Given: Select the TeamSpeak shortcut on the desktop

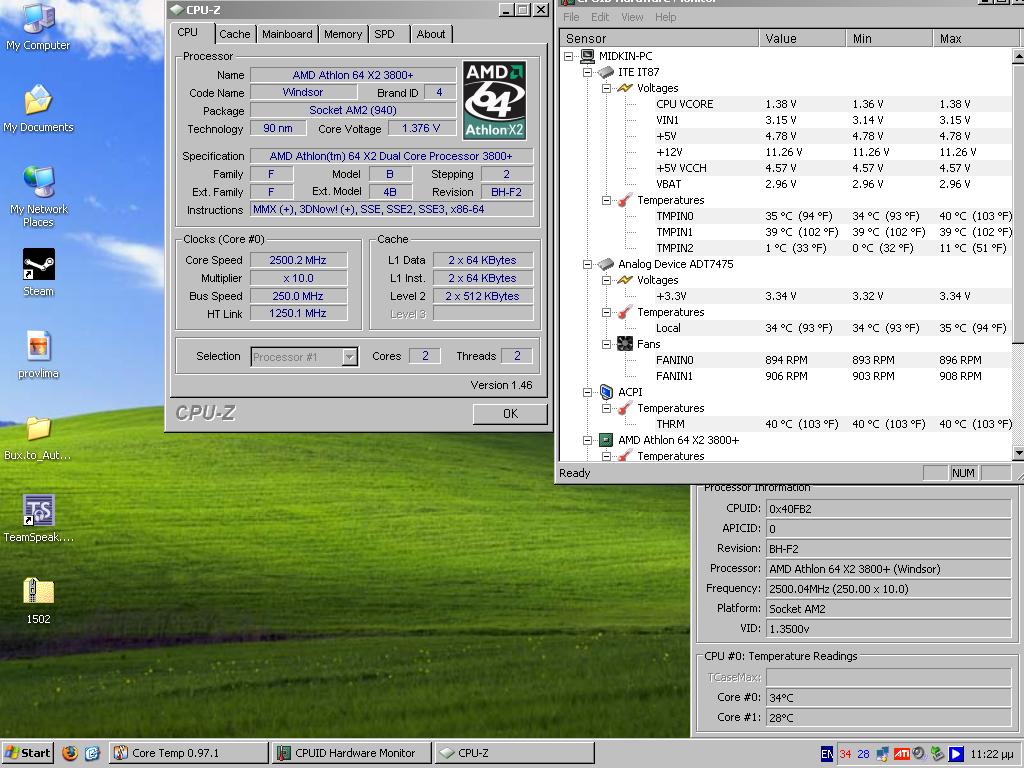Looking at the screenshot, I should tap(39, 519).
